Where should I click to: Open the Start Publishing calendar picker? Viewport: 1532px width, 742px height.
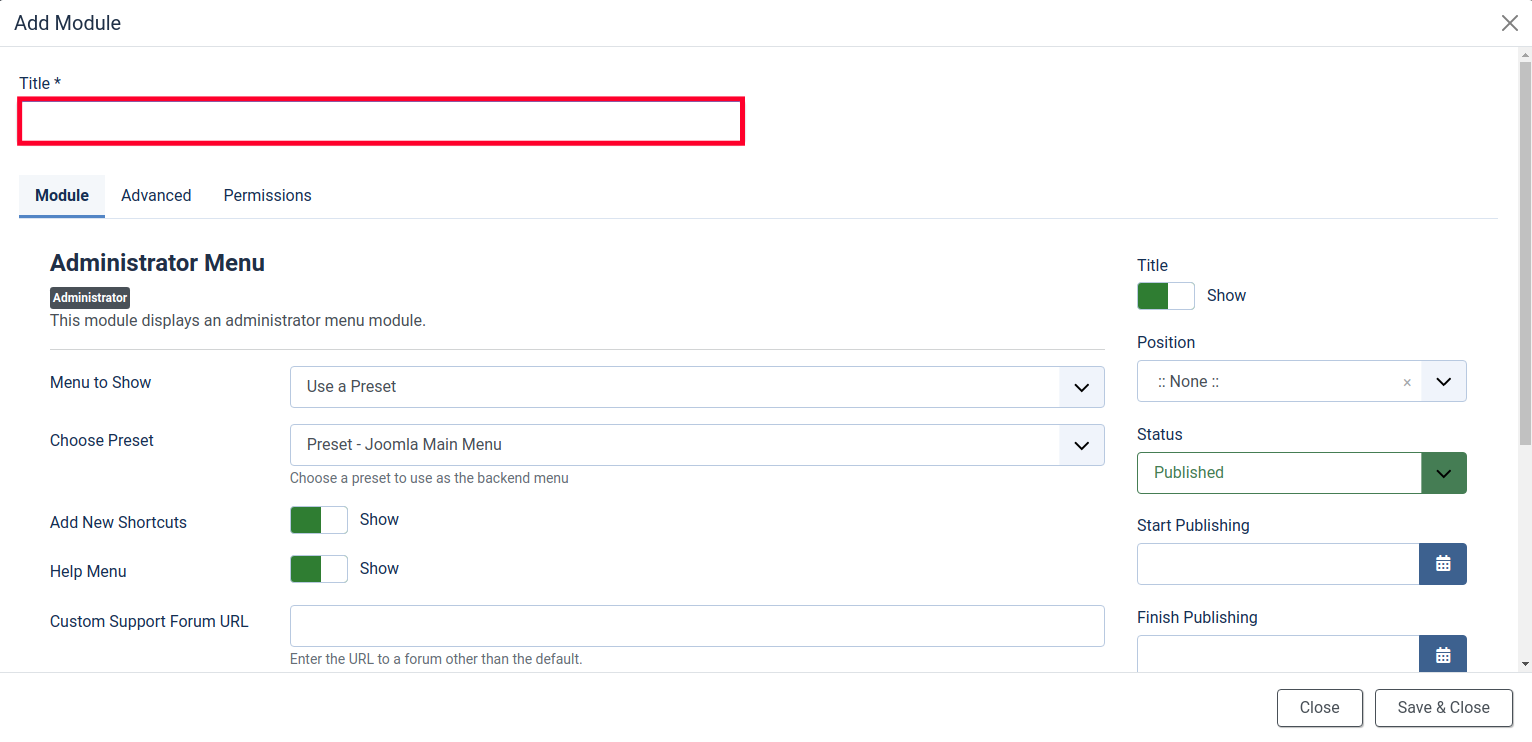1442,564
